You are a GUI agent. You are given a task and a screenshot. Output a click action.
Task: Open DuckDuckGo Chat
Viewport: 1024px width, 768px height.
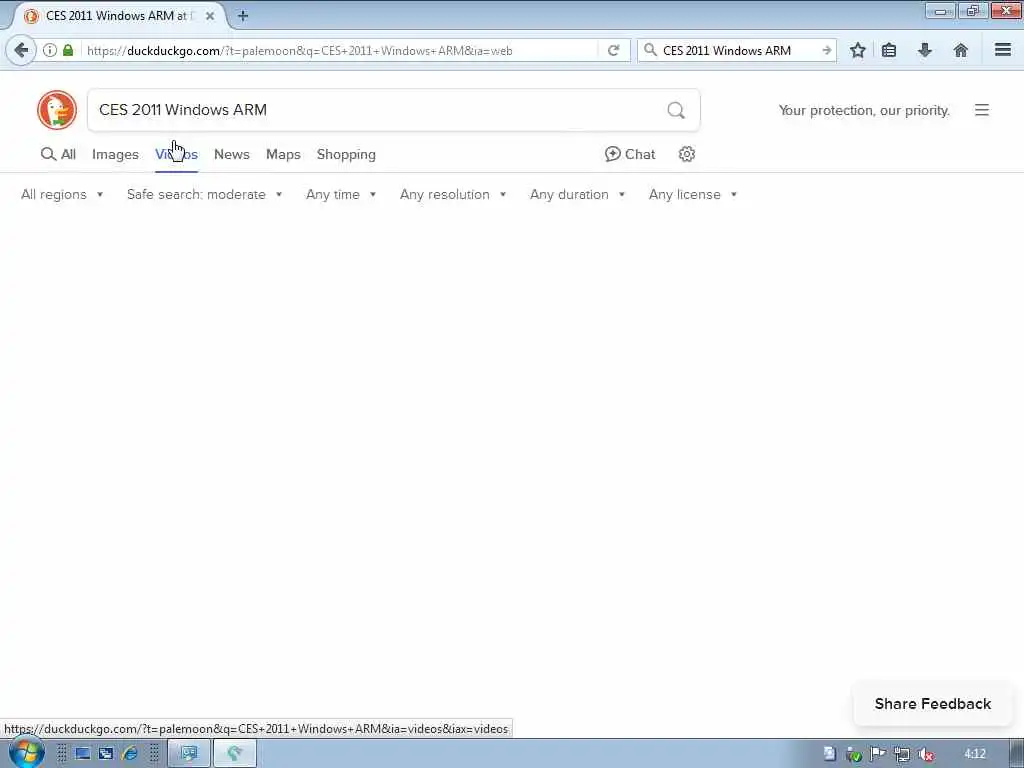(x=630, y=154)
